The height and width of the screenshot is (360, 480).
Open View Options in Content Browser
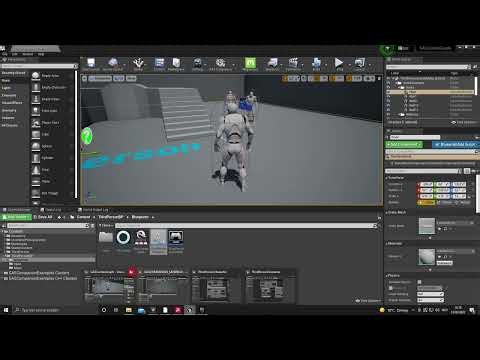(368, 301)
